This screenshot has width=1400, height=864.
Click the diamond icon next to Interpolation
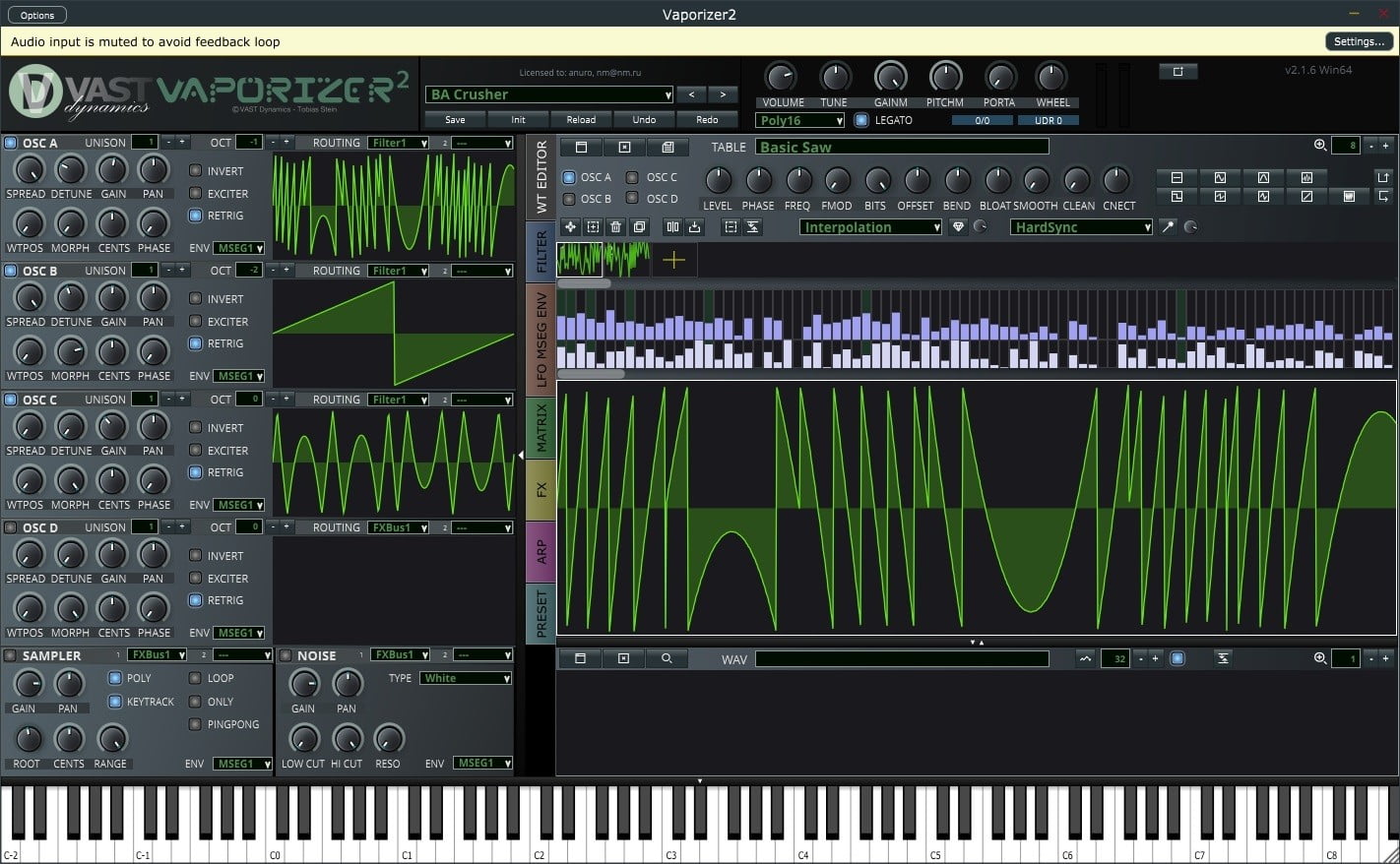(958, 227)
